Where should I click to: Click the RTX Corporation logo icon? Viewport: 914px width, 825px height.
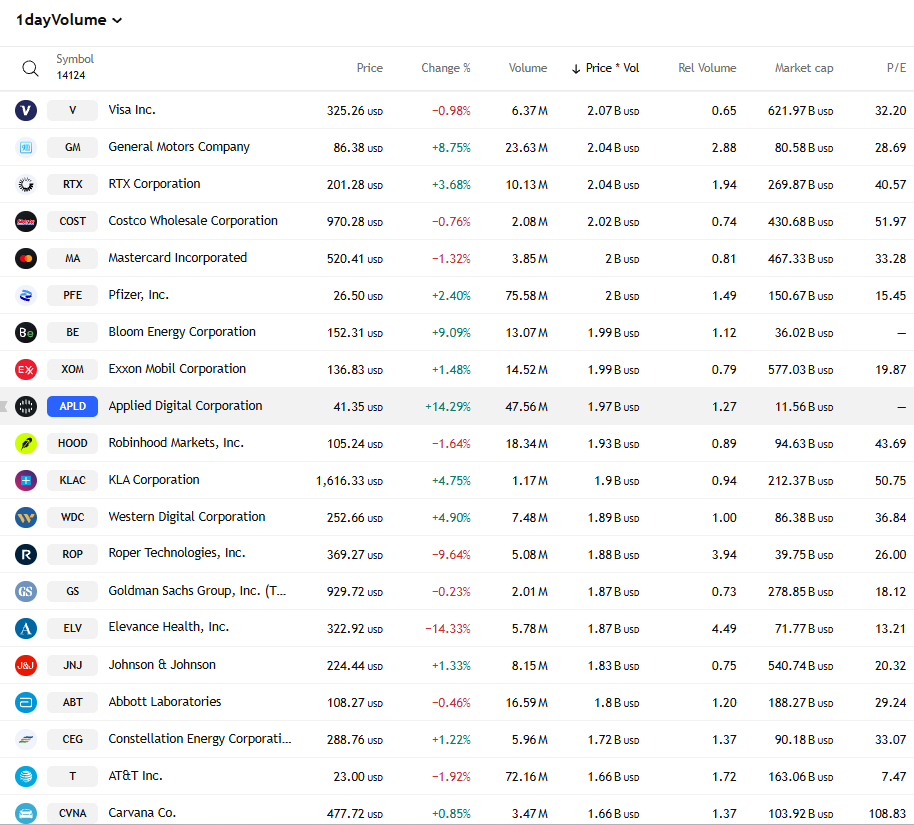(26, 184)
